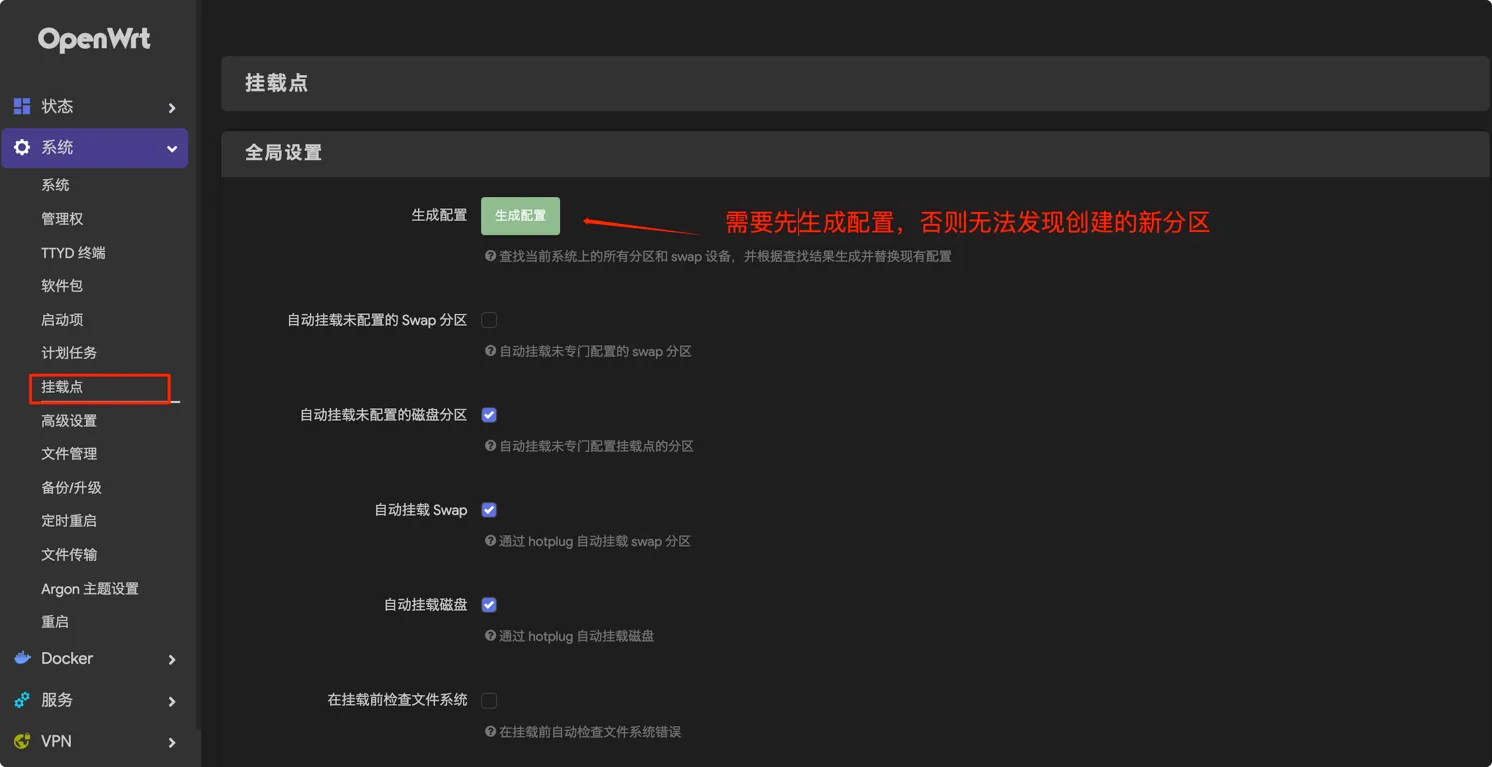Click help icon under 生成配置 button
Screen dimensions: 1492x767
pyautogui.click(x=491, y=256)
